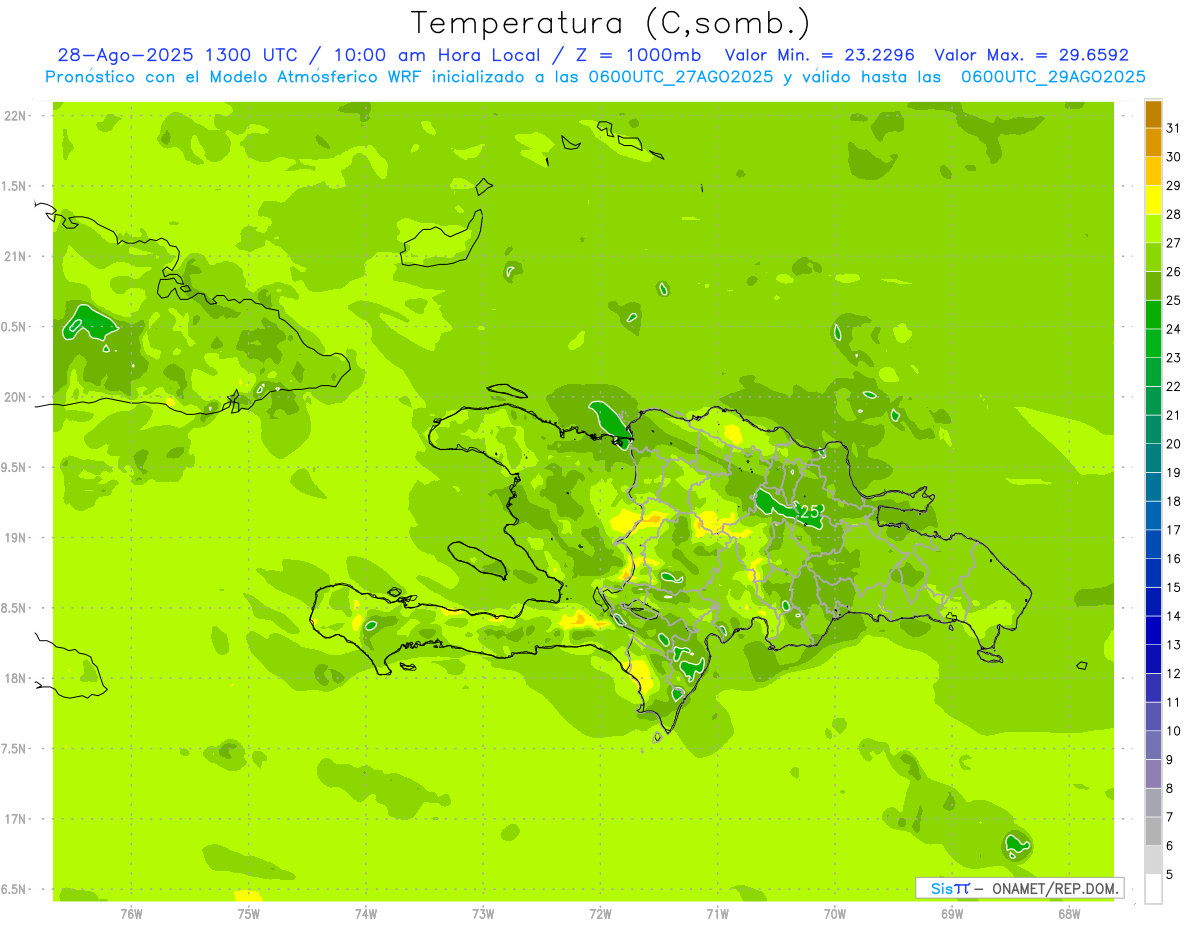
Task: Click the legend value "31"
Action: point(1174,128)
